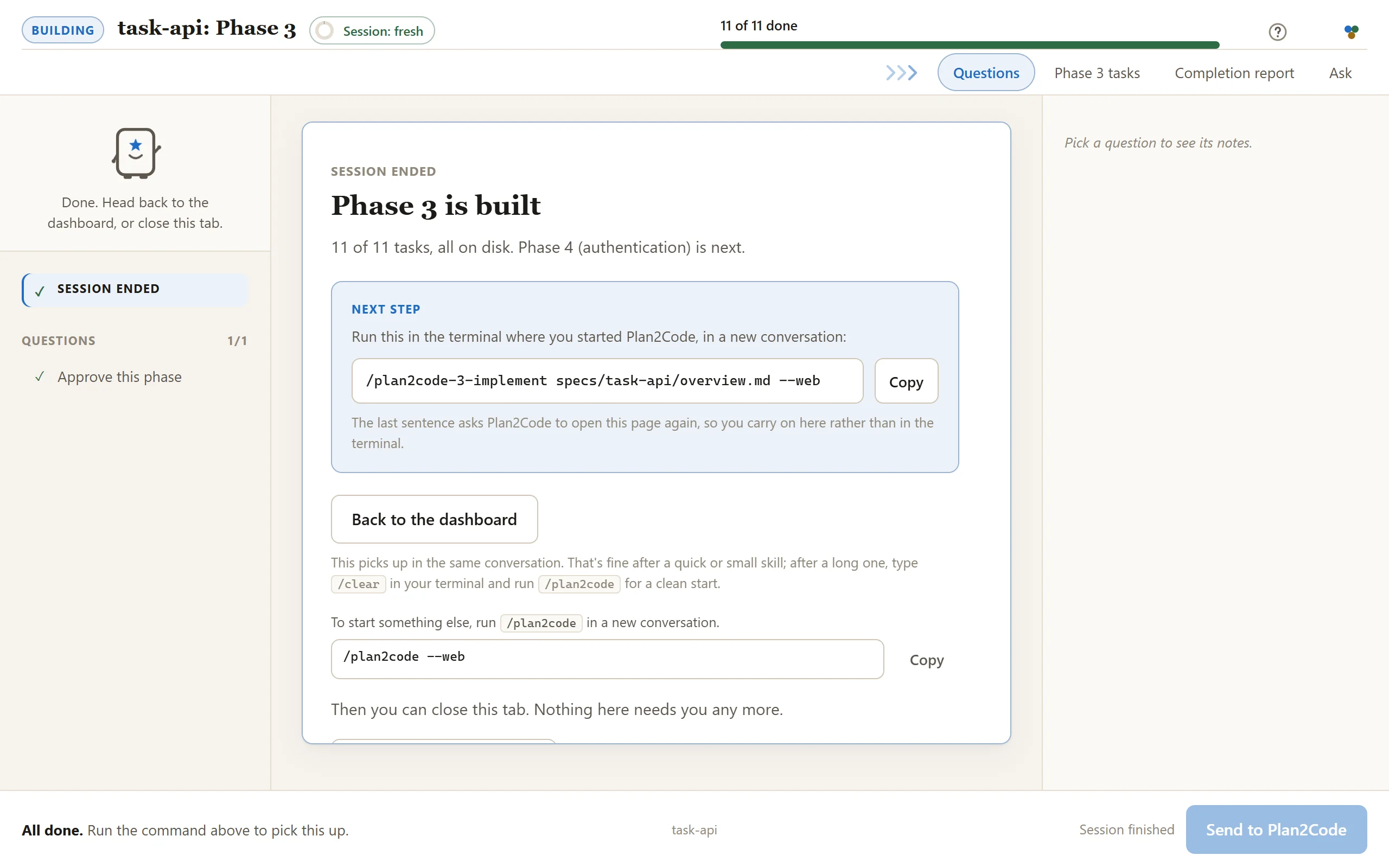
Task: Click the 11 of 11 done label
Action: [758, 26]
